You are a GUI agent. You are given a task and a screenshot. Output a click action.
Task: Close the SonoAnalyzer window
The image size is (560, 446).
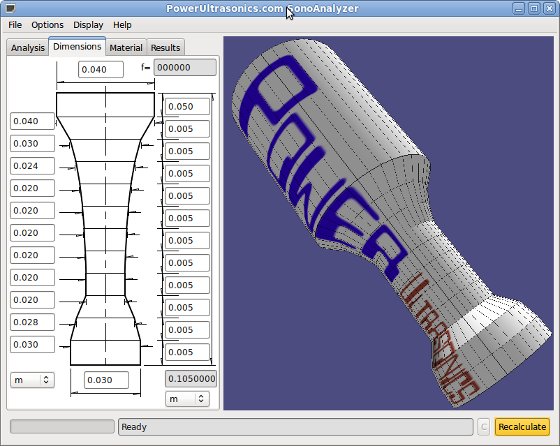[549, 8]
